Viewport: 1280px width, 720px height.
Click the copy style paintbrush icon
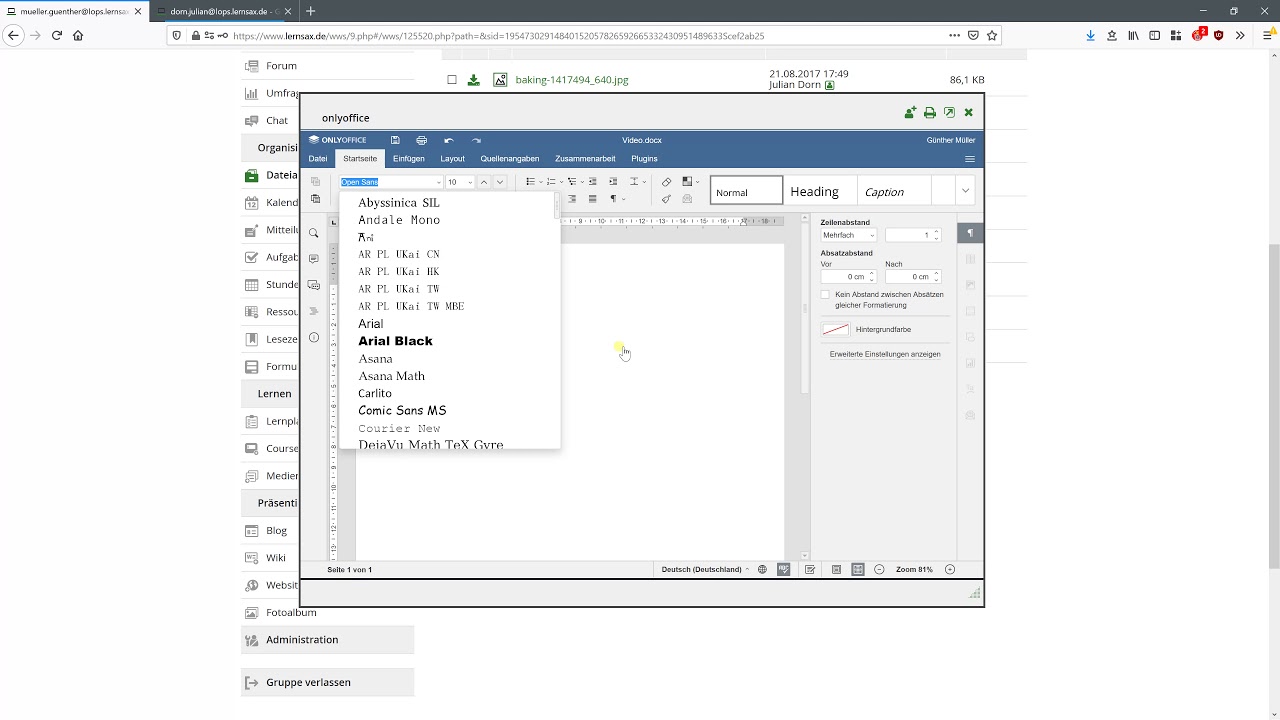click(x=667, y=199)
